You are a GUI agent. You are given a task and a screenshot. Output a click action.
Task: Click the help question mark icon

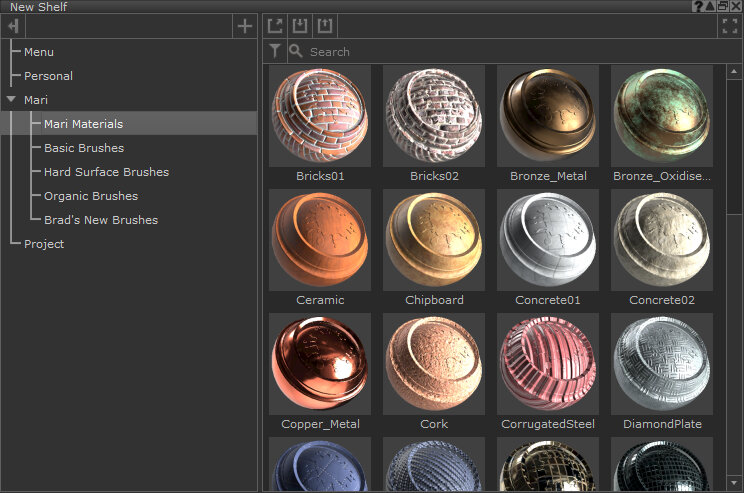(x=697, y=6)
